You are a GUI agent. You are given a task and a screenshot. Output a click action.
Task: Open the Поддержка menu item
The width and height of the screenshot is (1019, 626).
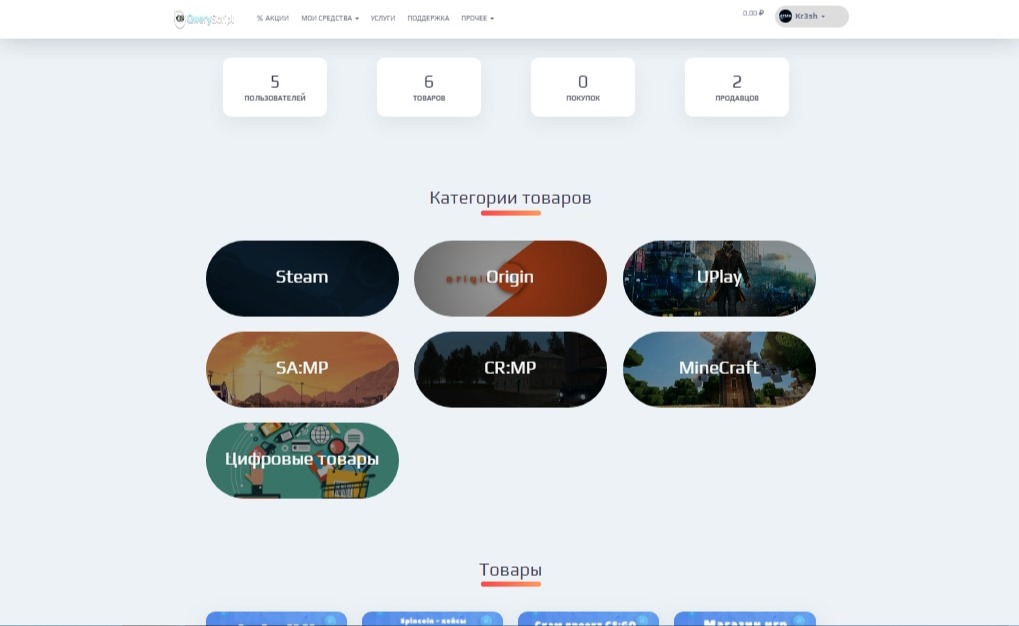coord(428,18)
